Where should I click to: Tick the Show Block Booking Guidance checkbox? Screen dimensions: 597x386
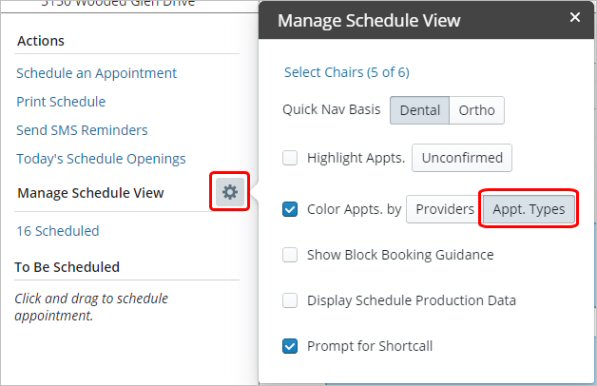(290, 255)
